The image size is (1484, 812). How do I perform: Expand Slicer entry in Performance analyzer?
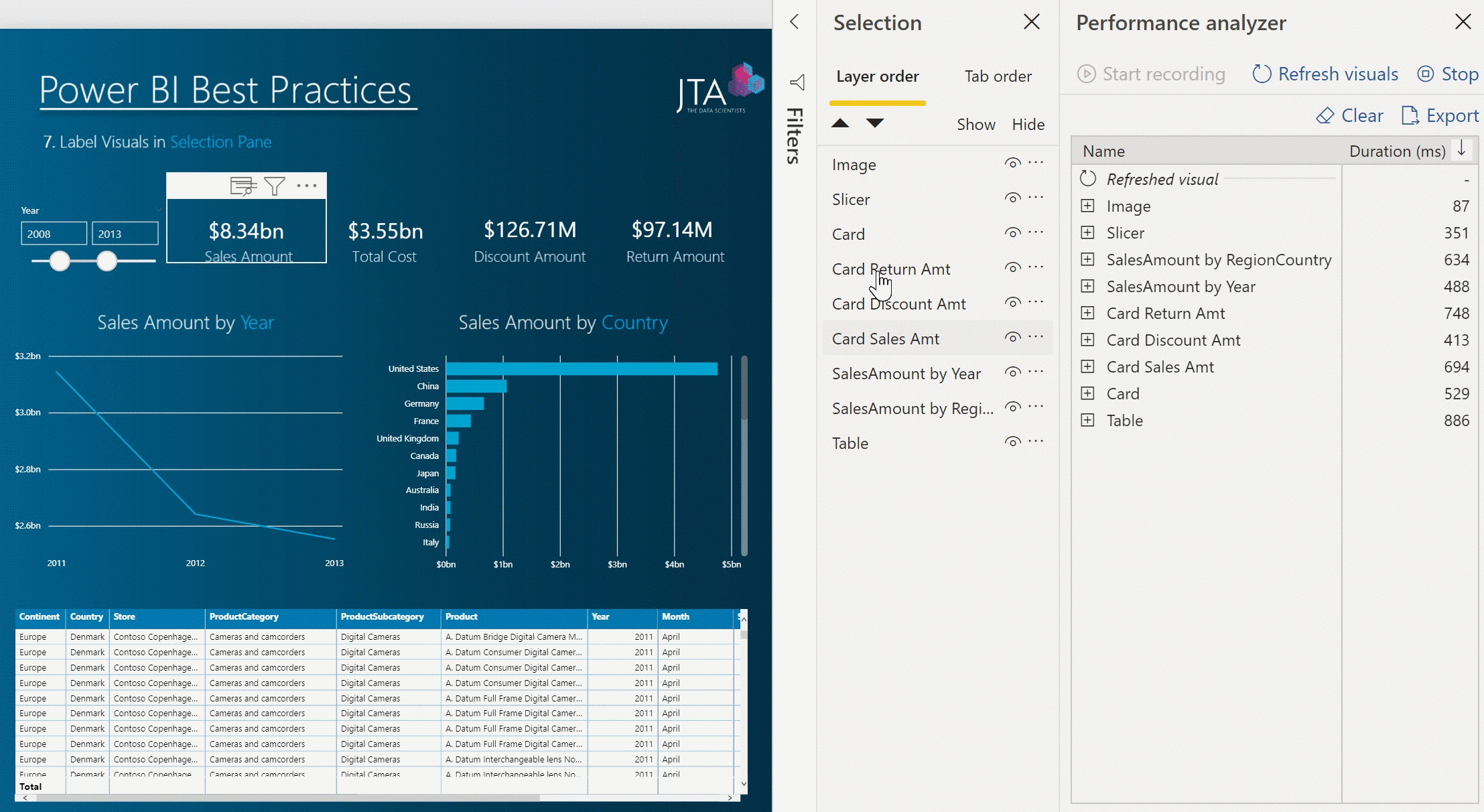(1088, 232)
